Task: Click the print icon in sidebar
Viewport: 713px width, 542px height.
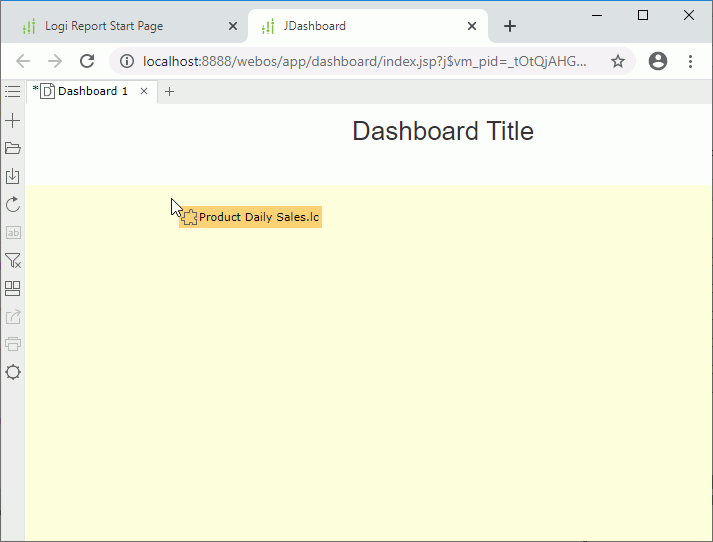Action: (13, 345)
